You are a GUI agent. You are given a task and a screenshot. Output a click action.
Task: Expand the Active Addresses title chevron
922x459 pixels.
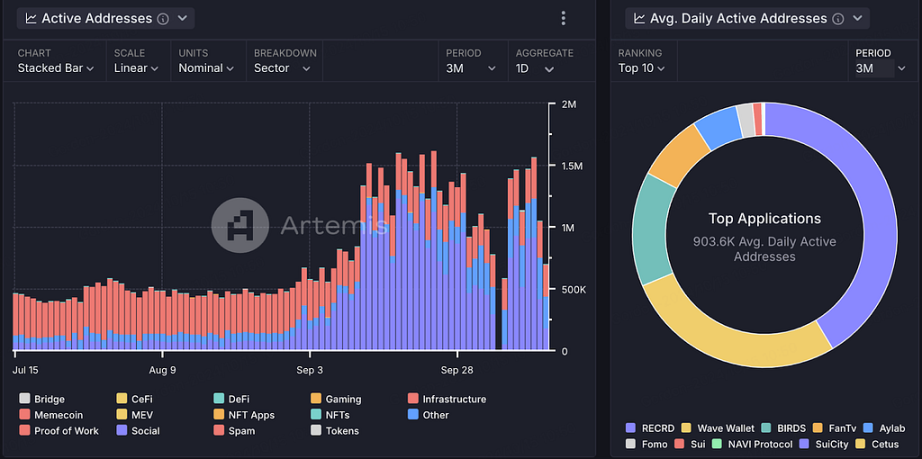[x=182, y=18]
